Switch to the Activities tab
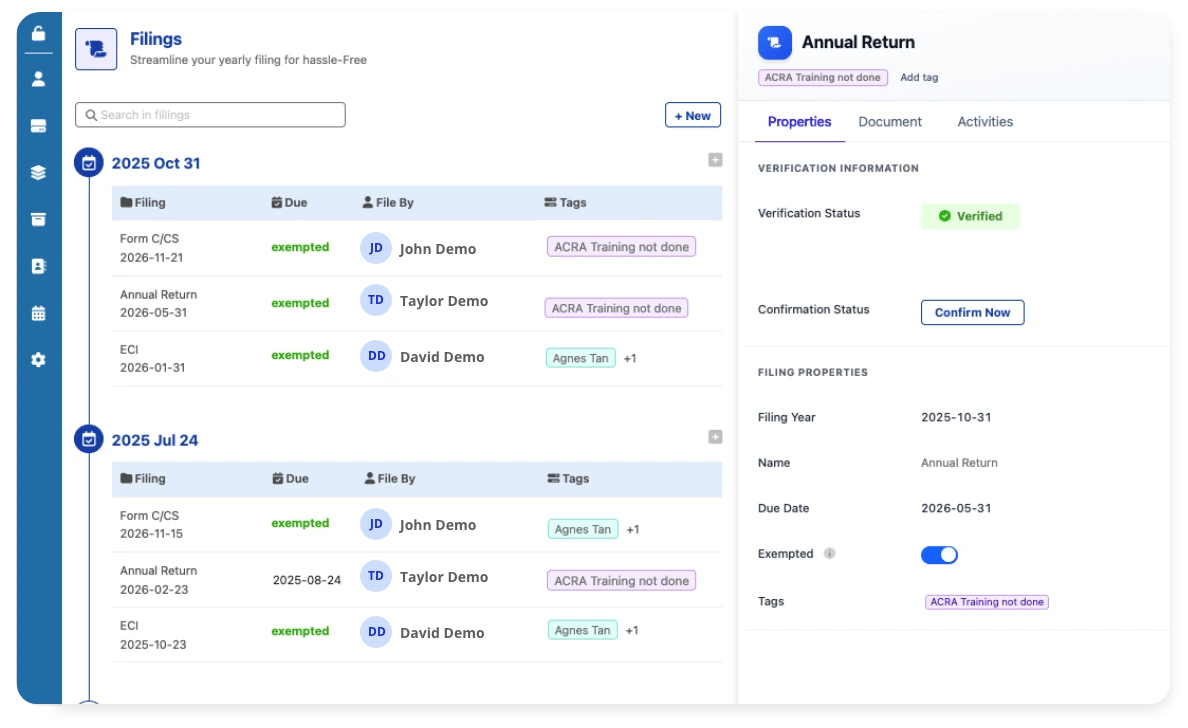Image resolution: width=1188 pixels, height=728 pixels. point(984,122)
